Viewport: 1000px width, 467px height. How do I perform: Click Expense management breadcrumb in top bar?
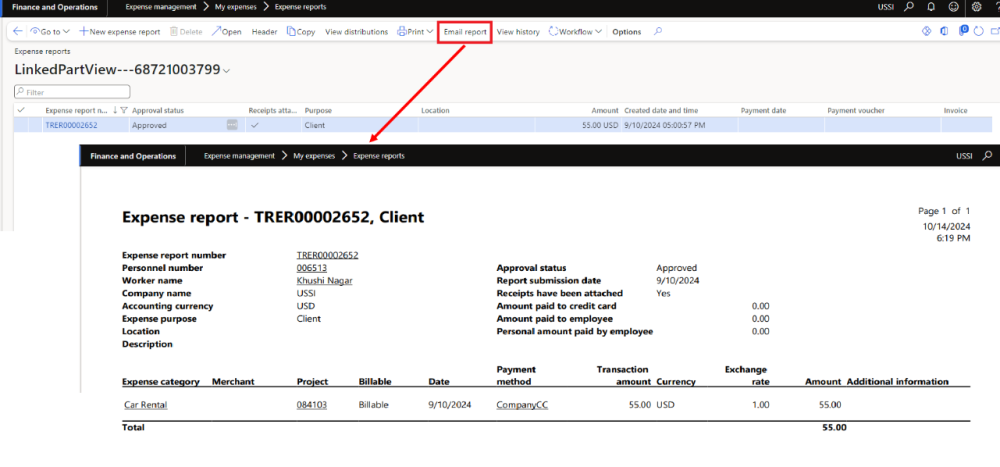point(161,7)
